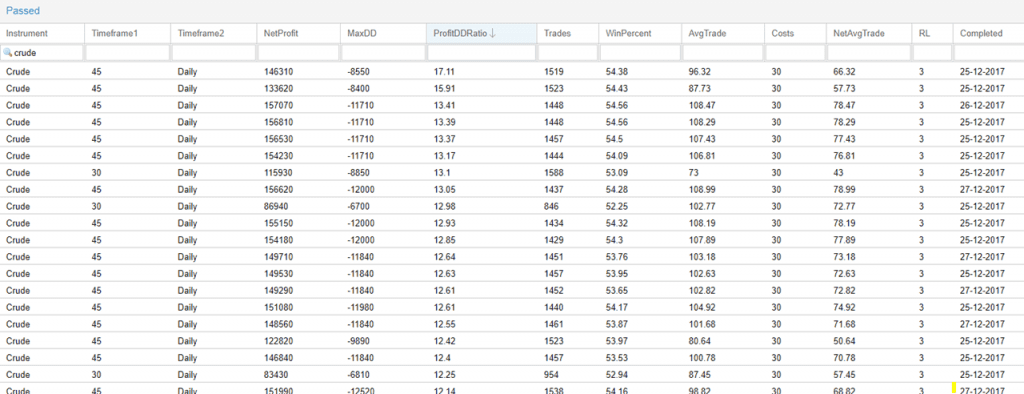Select ProfitDDRatio value 15.91

(443, 89)
